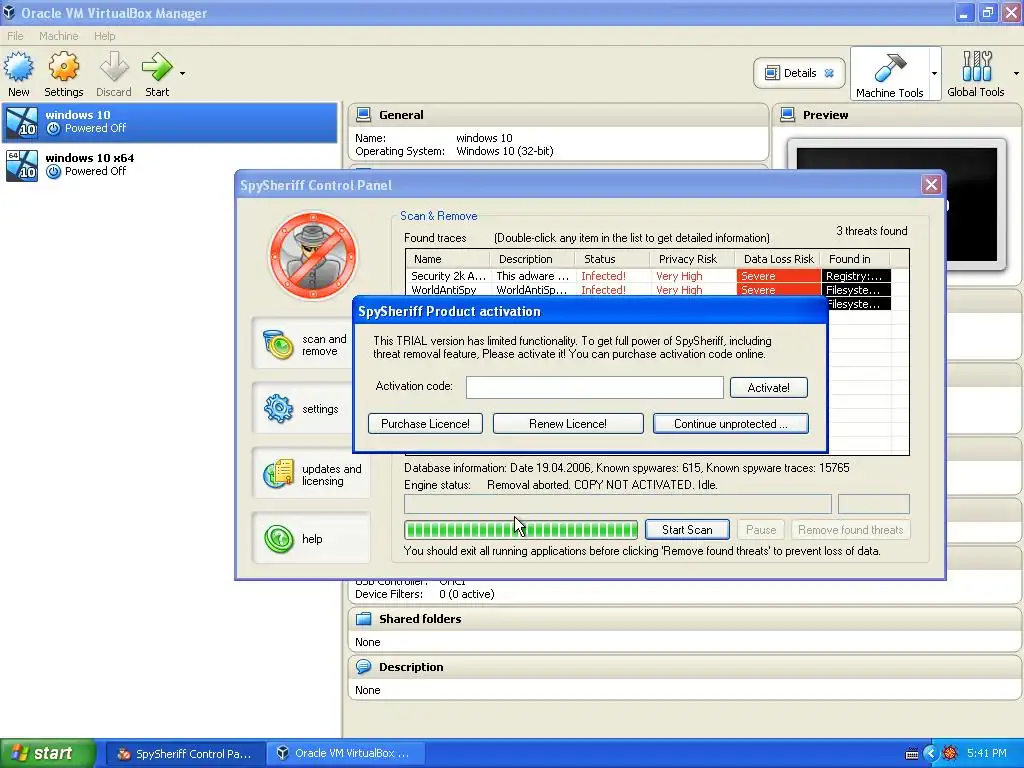Screen dimensions: 1024x768
Task: Open Machine Tools hammer icon
Action: click(x=889, y=67)
